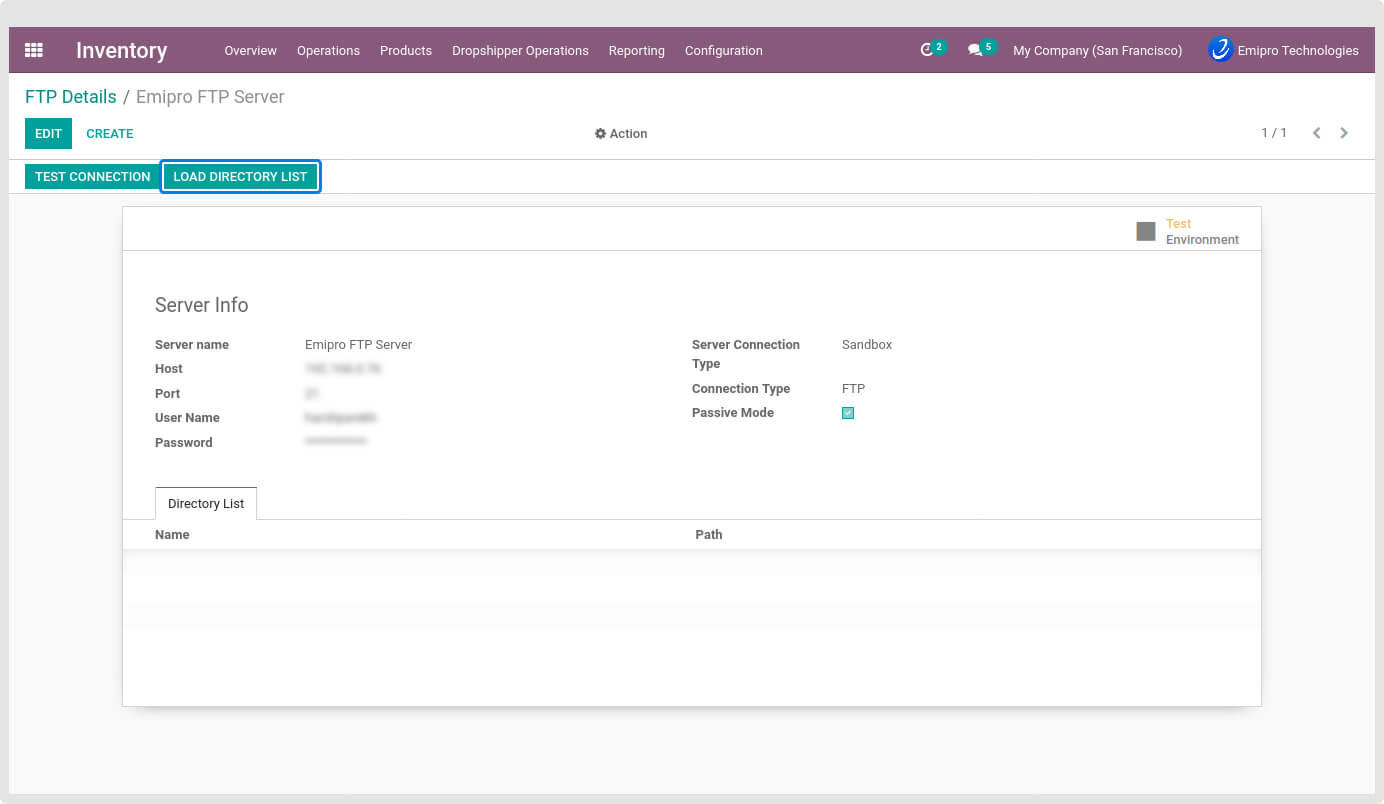
Task: Open the chat messages icon
Action: (975, 50)
